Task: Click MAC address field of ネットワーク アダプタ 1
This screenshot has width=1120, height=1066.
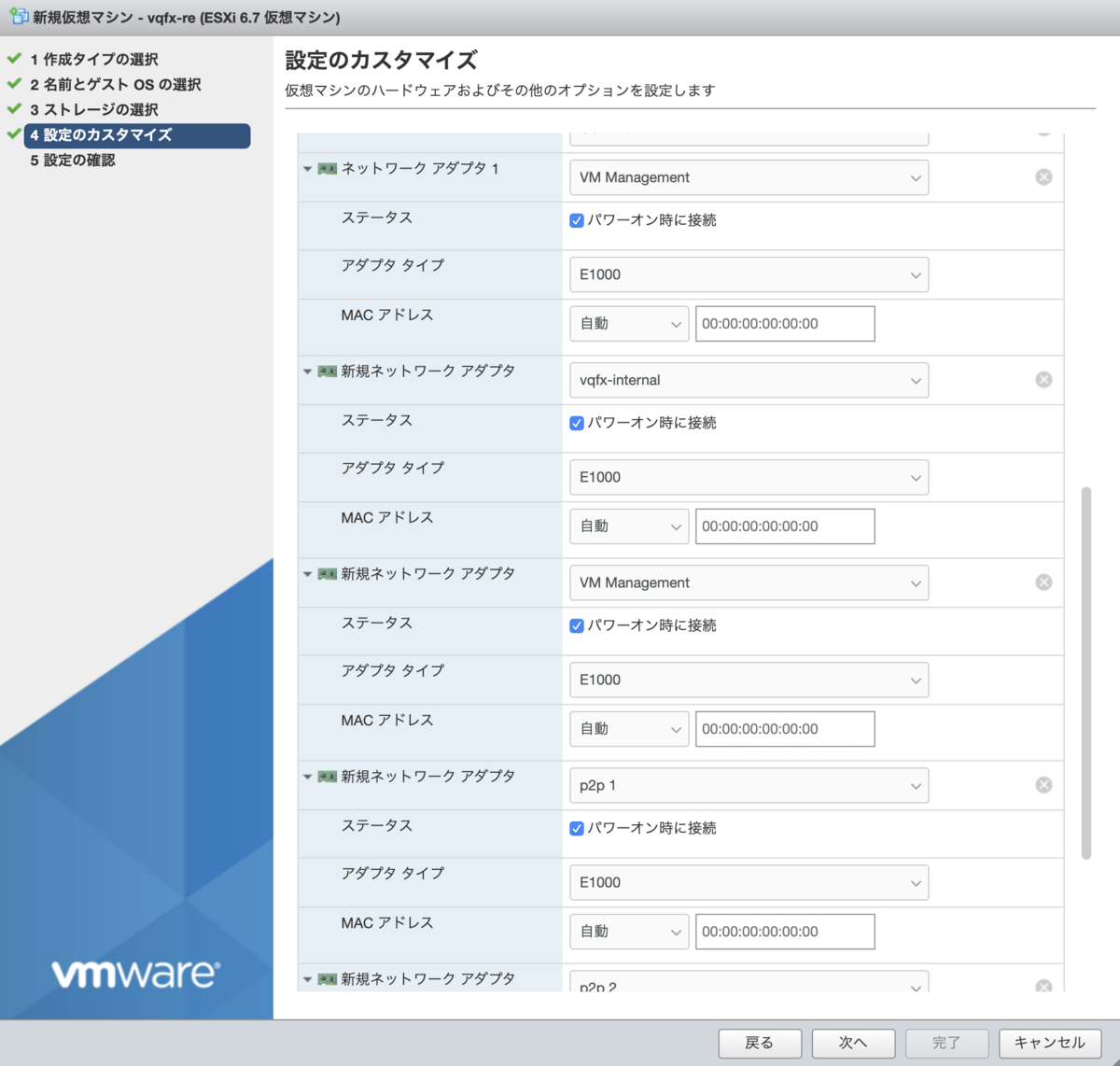Action: [785, 324]
